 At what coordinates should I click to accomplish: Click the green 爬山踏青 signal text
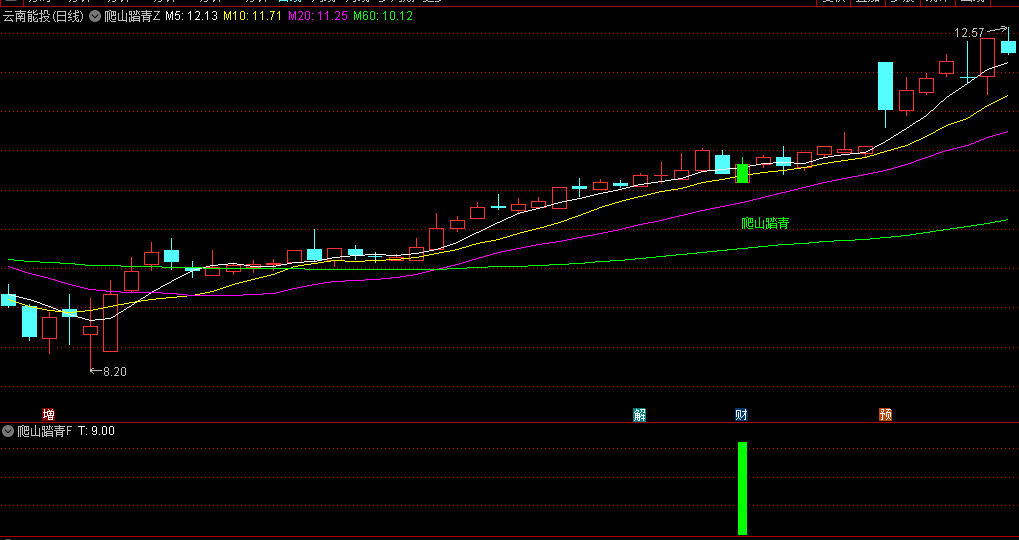pos(766,224)
